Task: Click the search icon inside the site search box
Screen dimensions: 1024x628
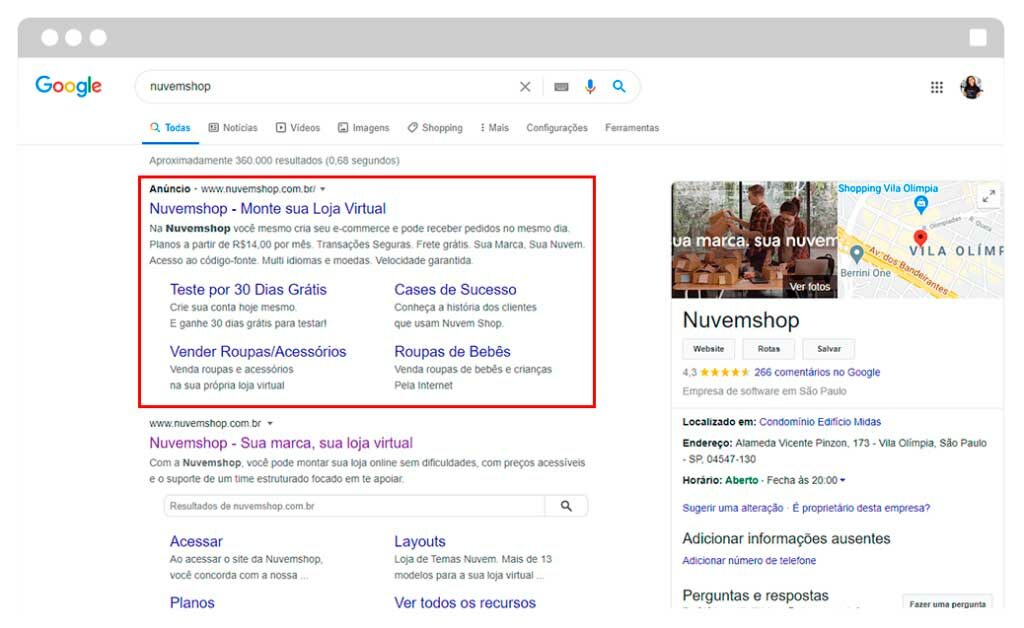Action: coord(568,505)
